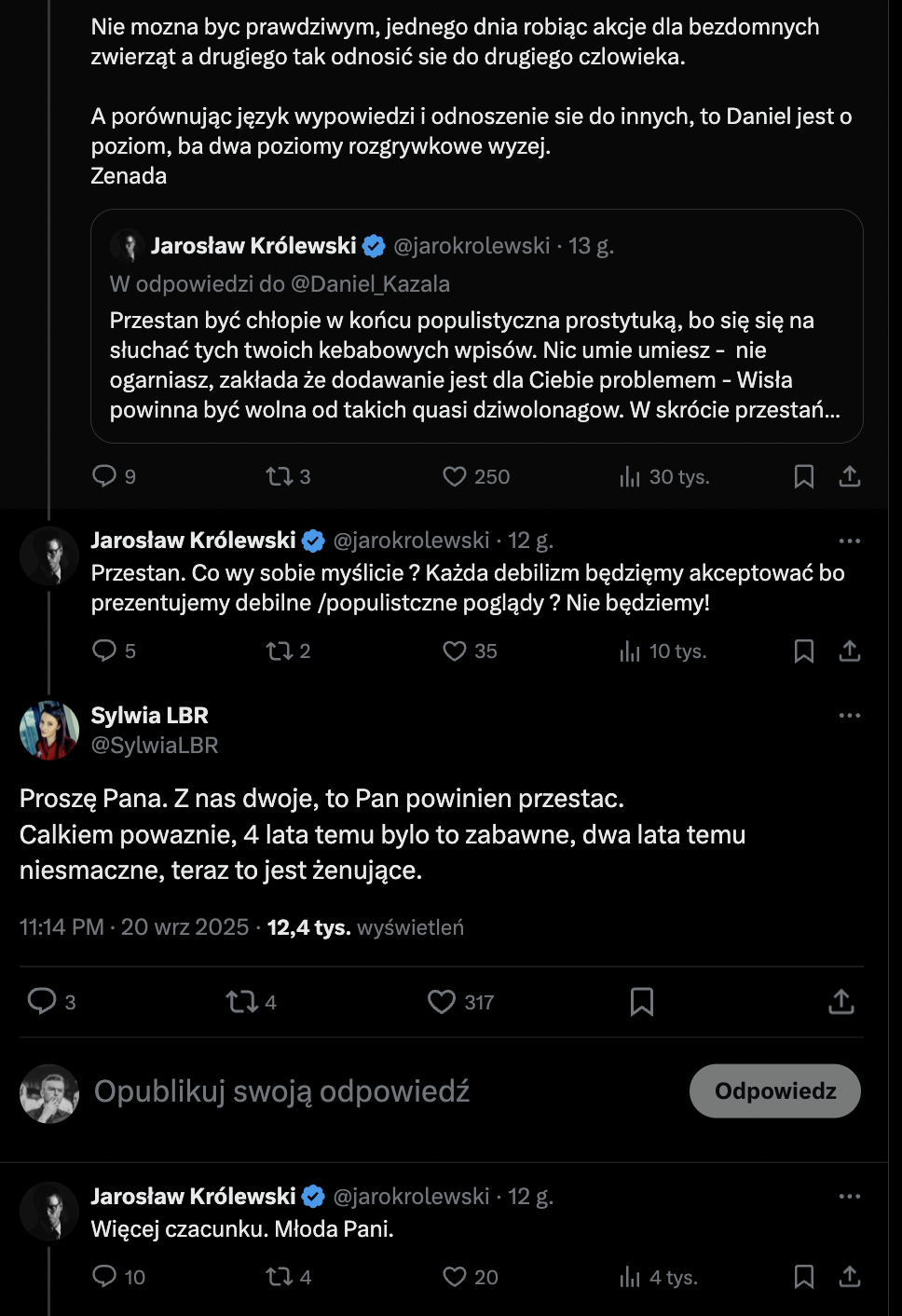Share Sylwia LBR's main post
Screen dimensions: 902x1316
(x=840, y=1002)
